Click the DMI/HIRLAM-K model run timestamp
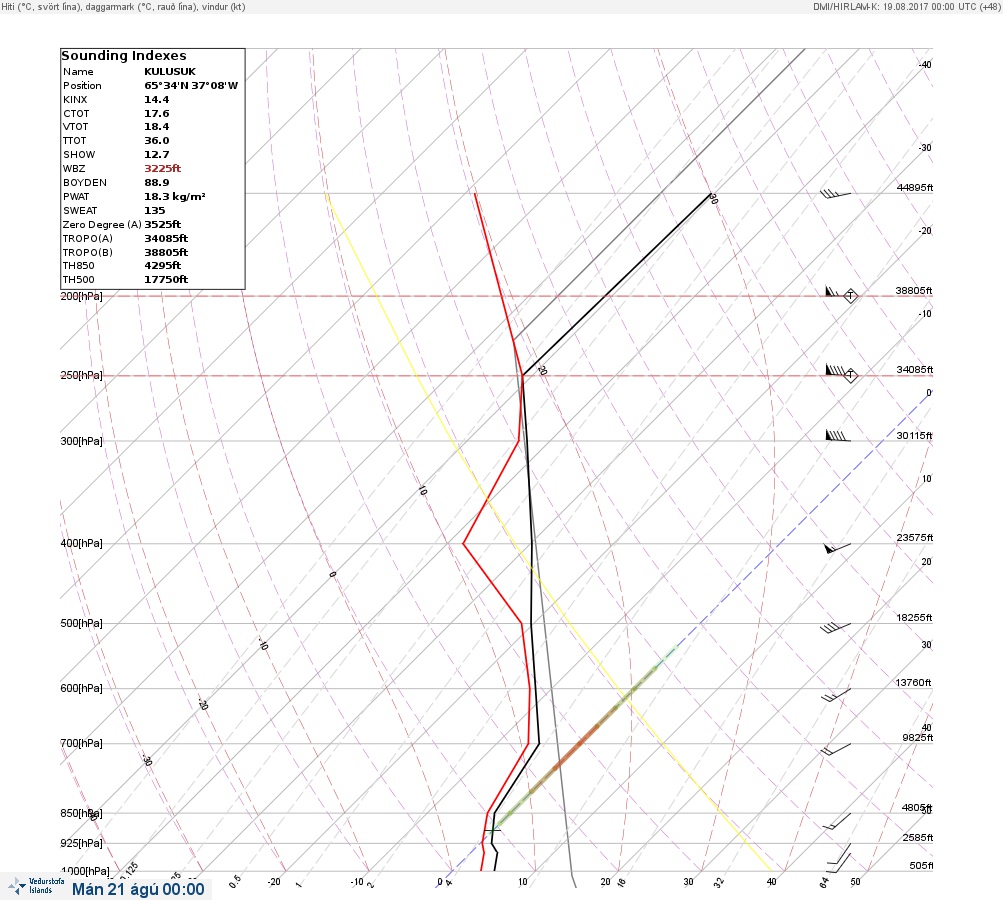 pyautogui.click(x=906, y=6)
